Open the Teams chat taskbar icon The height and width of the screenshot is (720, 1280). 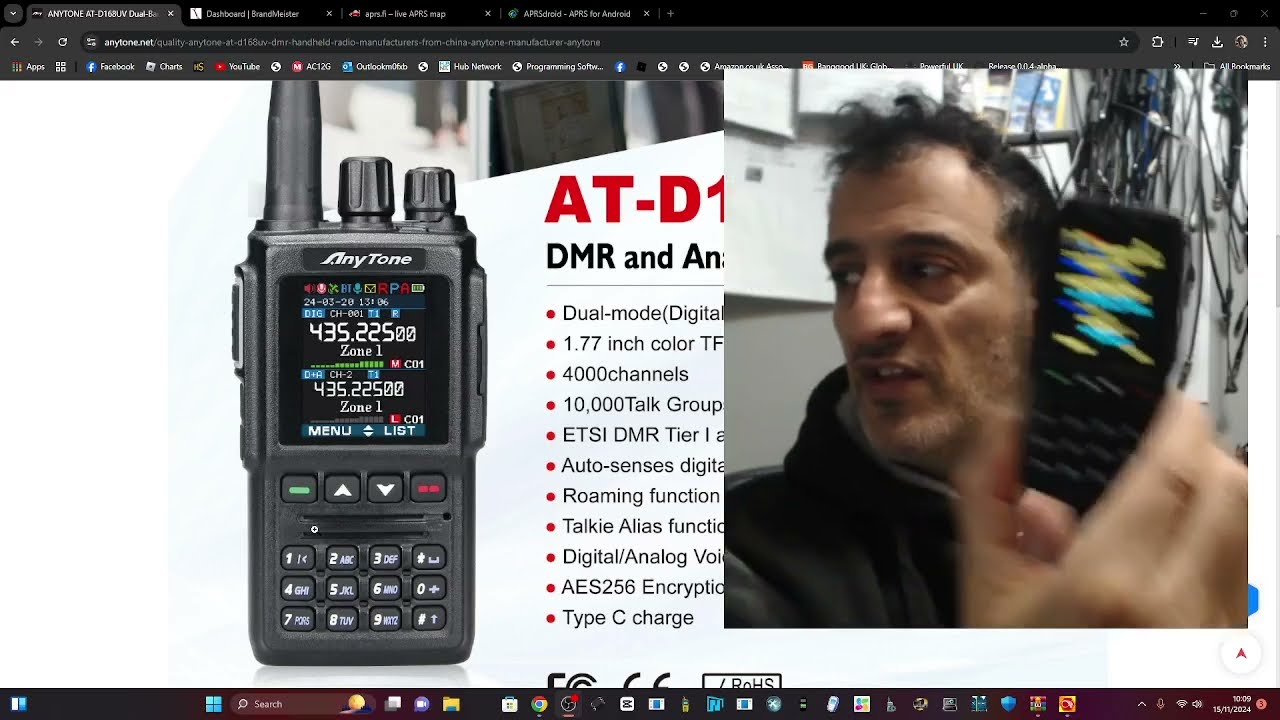422,704
